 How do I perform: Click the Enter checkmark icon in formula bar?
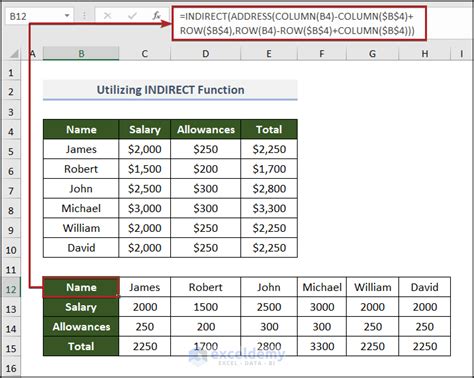tap(132, 15)
